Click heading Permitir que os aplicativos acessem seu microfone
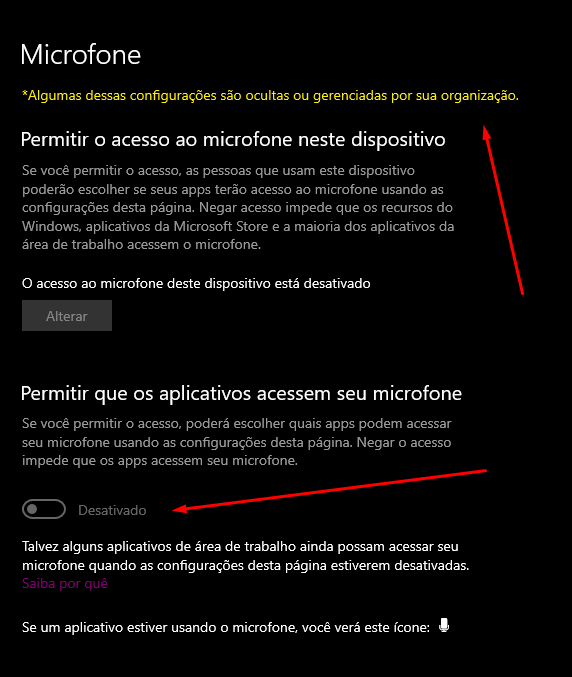 (x=241, y=394)
